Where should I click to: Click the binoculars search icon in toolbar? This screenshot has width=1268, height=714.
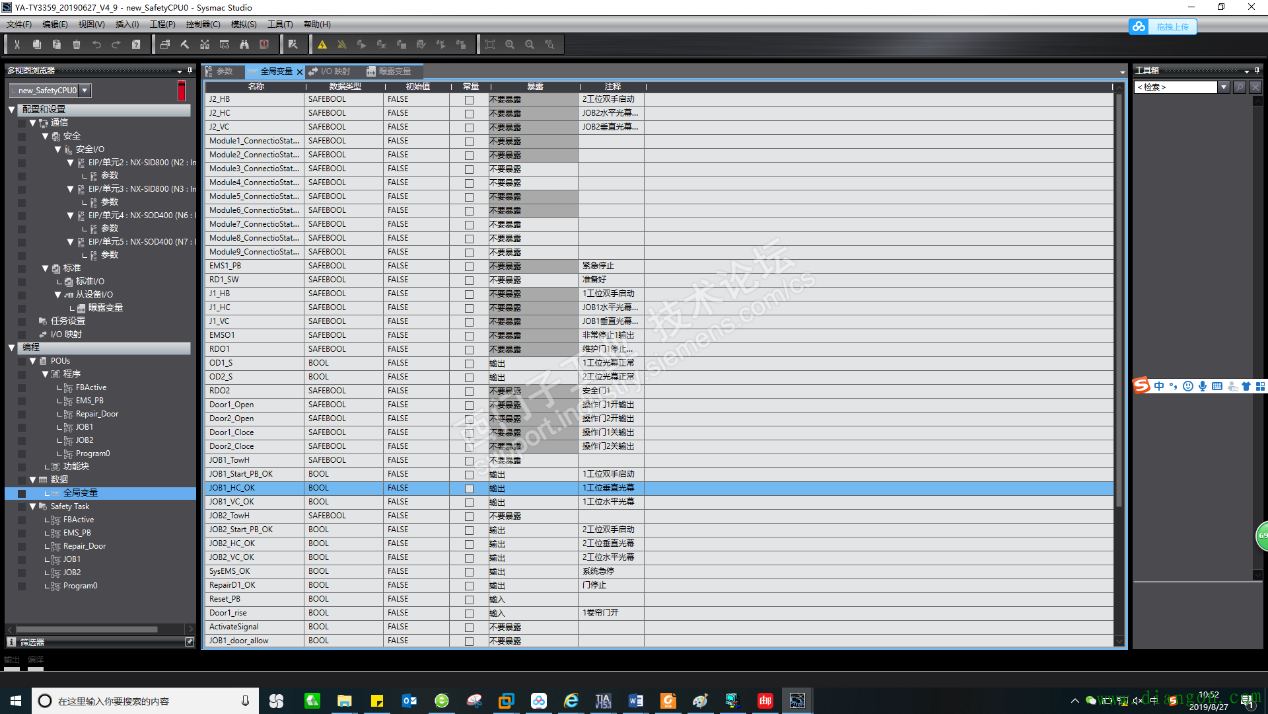(243, 44)
